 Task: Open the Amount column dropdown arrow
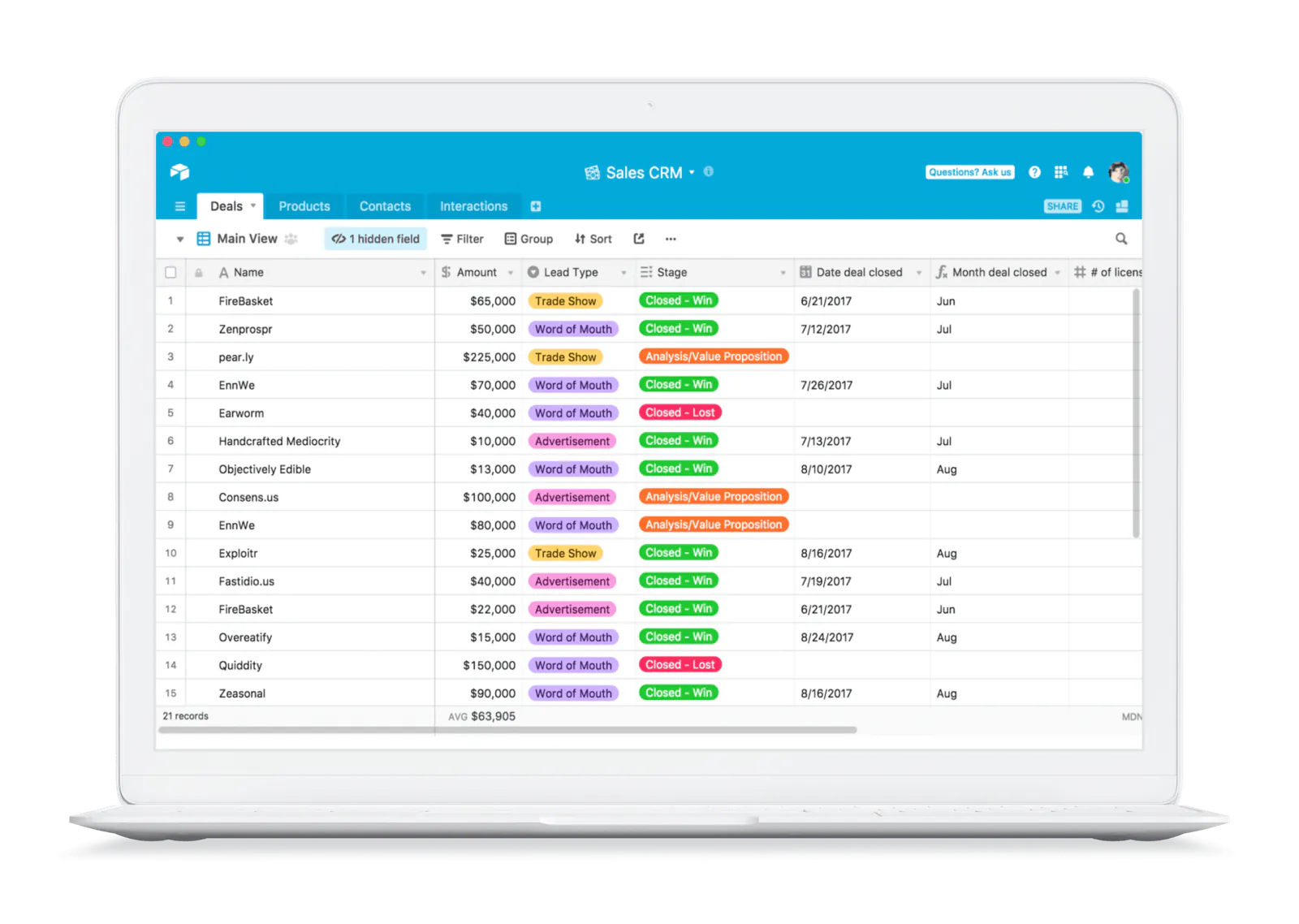click(x=510, y=273)
